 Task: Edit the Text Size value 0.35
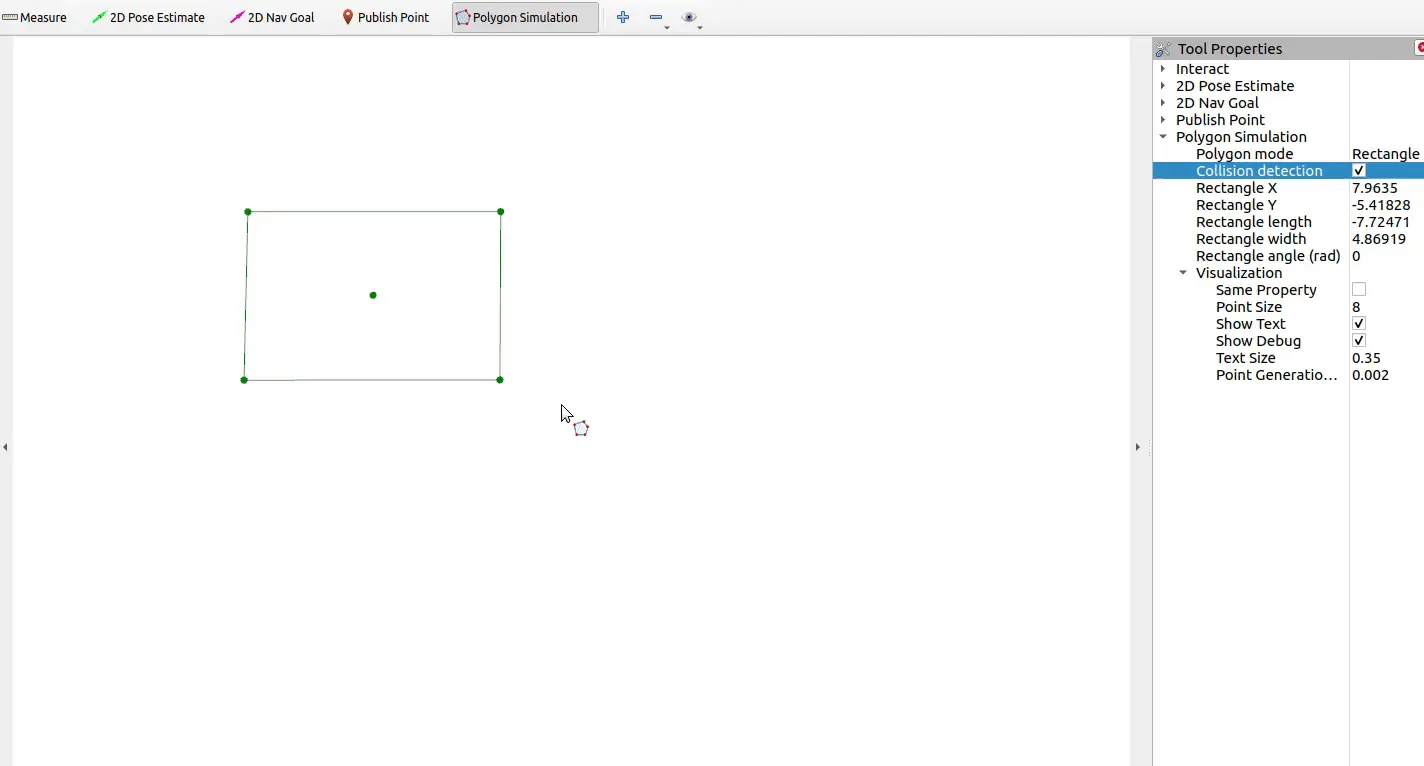(x=1387, y=358)
